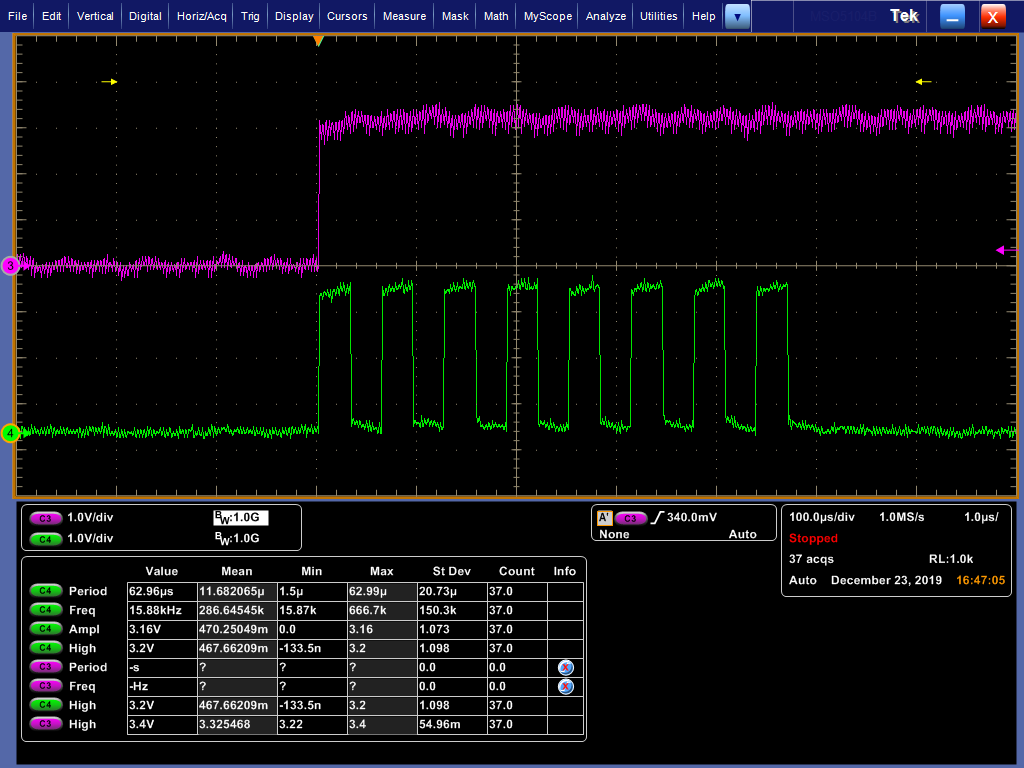Open the Cursors menu
The width and height of the screenshot is (1024, 768).
(347, 16)
